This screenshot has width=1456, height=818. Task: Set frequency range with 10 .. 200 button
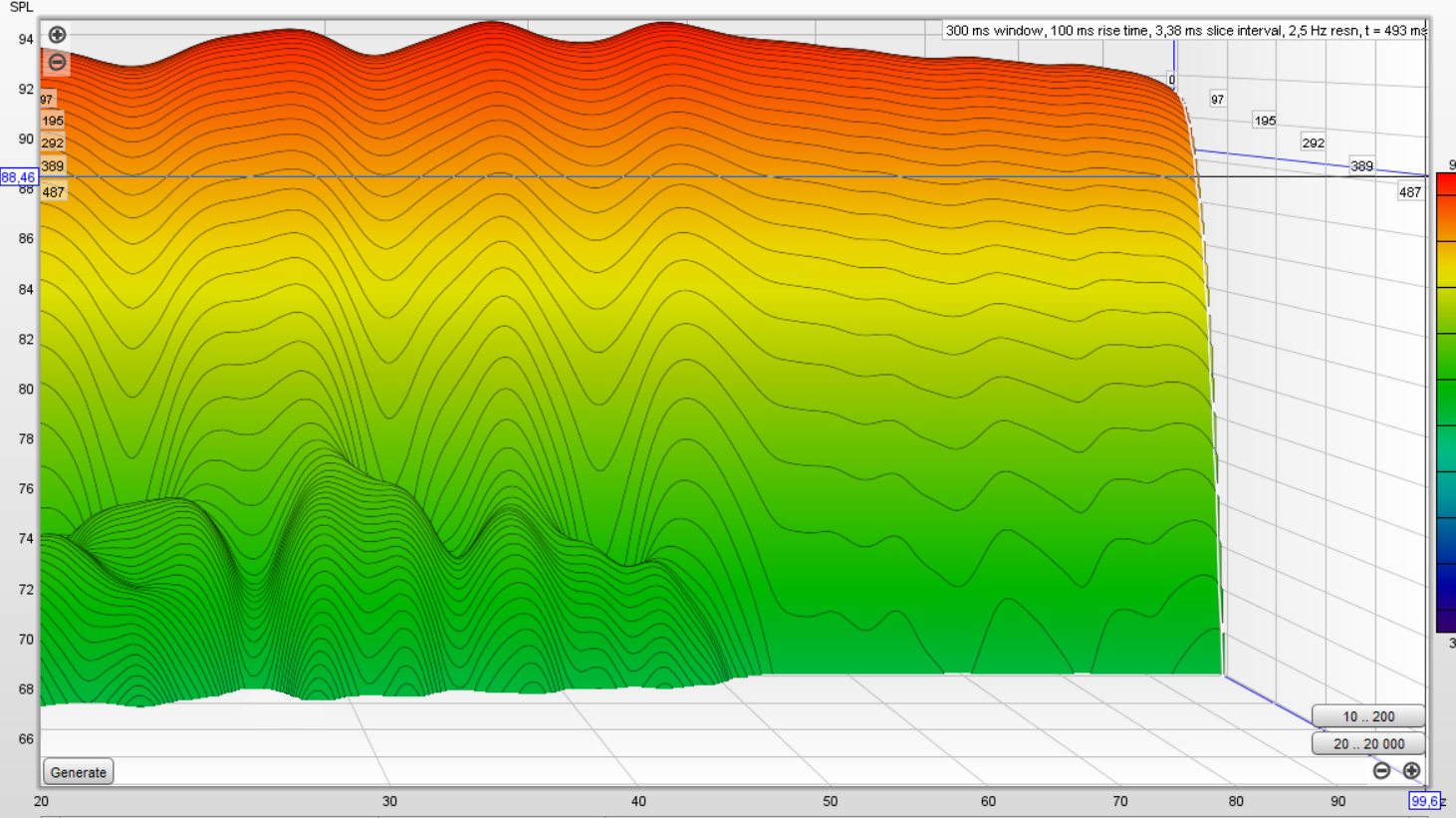[1368, 716]
